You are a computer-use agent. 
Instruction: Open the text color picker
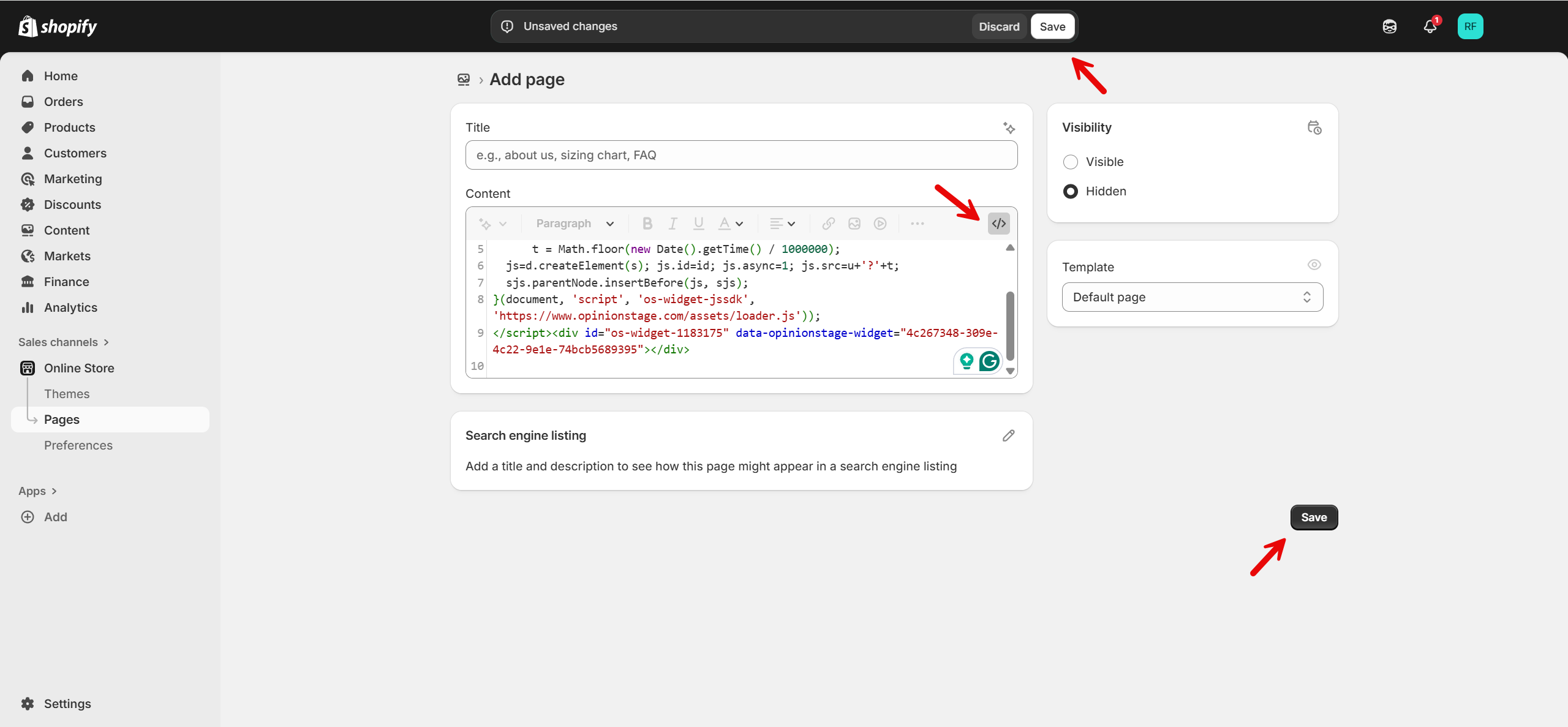click(730, 224)
